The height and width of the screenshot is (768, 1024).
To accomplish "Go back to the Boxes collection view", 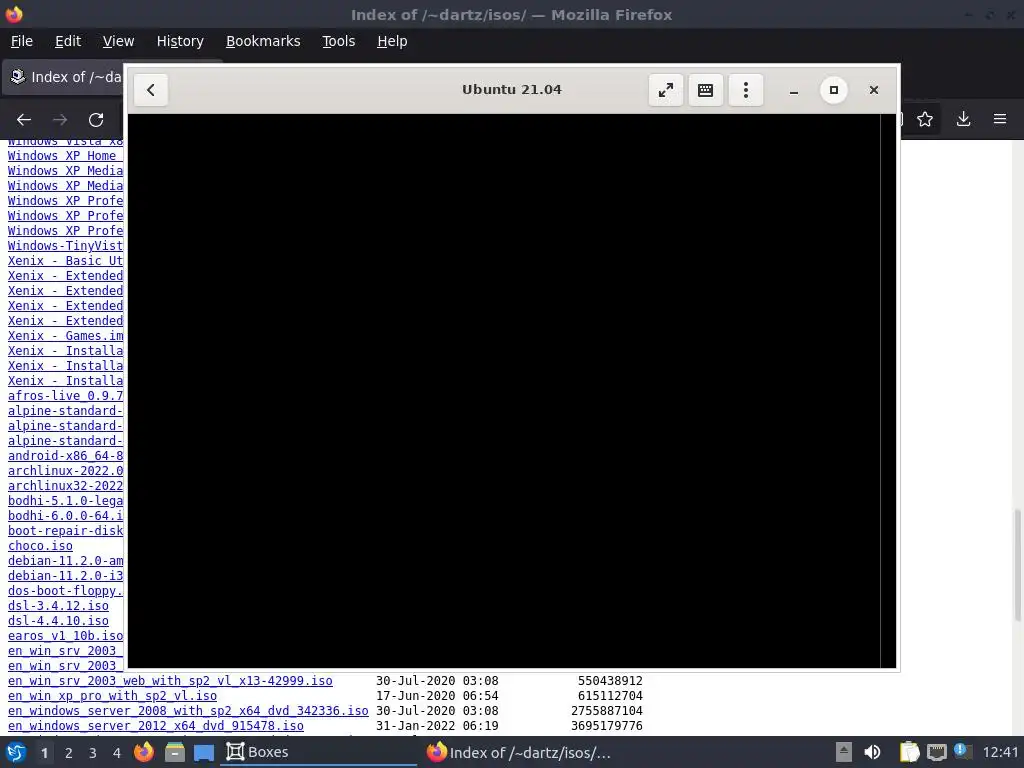I will (x=151, y=90).
